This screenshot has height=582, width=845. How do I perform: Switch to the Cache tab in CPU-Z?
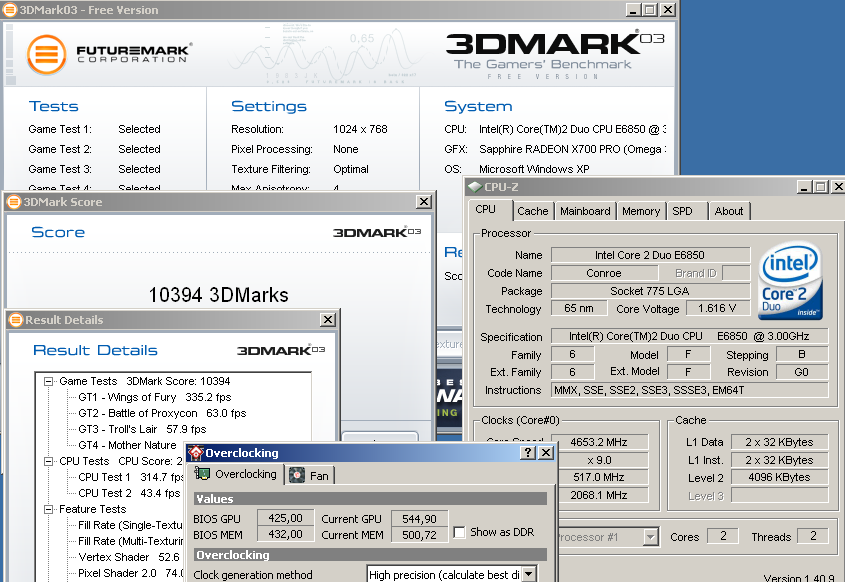pyautogui.click(x=532, y=211)
